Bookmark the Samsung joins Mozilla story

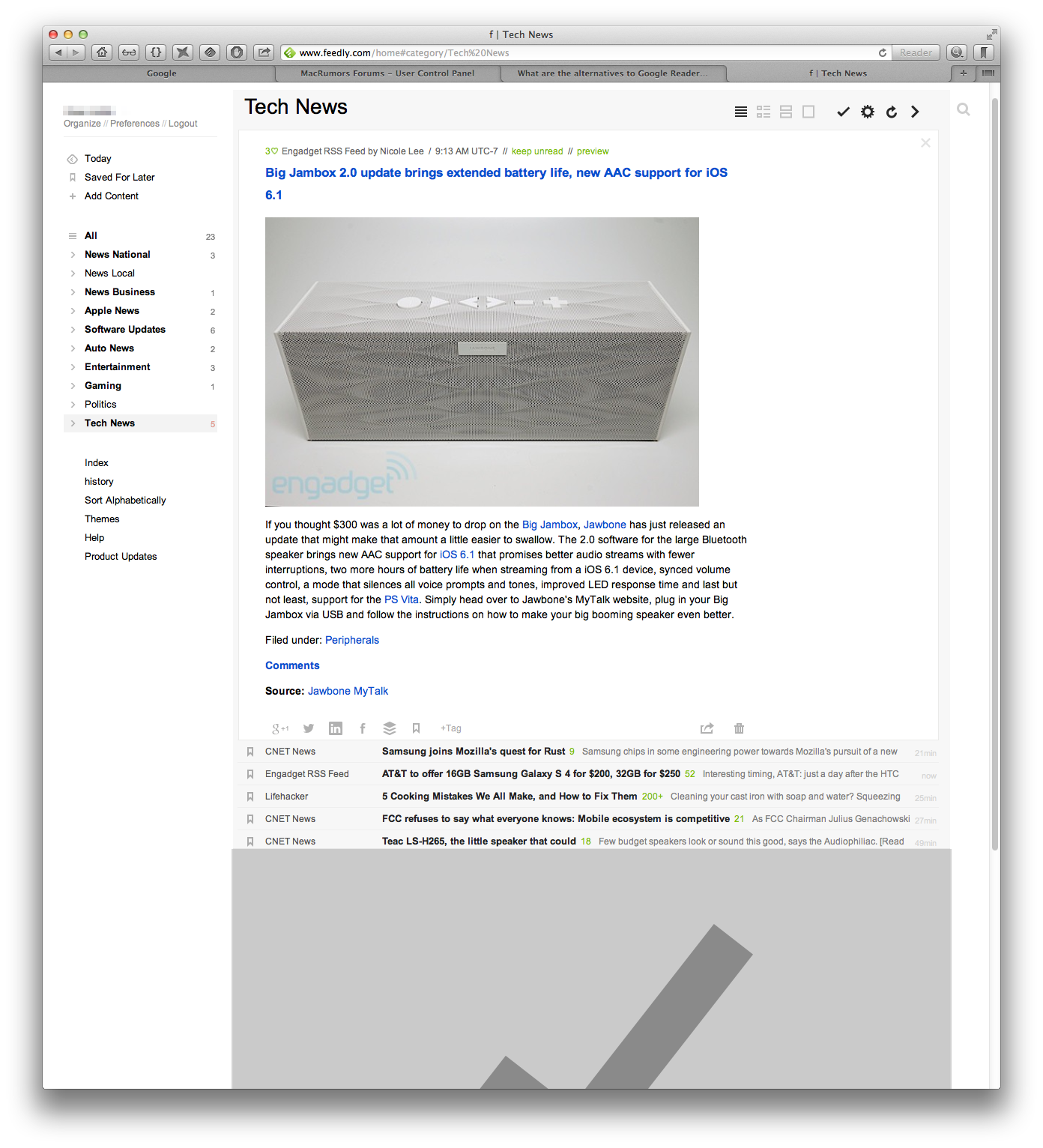tap(250, 752)
